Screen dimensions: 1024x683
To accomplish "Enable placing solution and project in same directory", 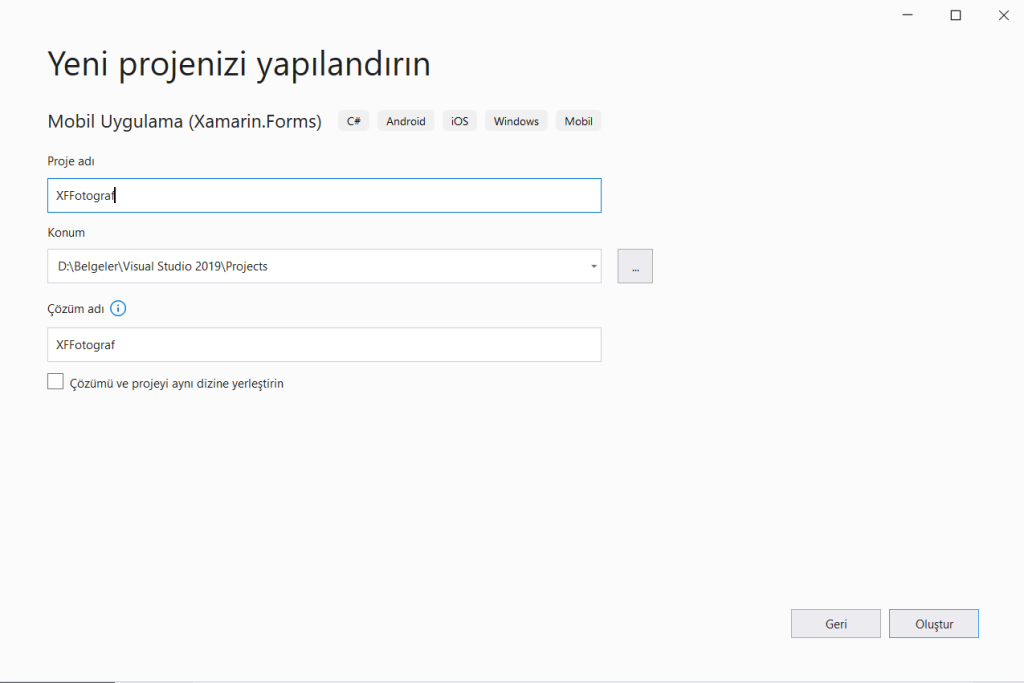I will pyautogui.click(x=55, y=382).
